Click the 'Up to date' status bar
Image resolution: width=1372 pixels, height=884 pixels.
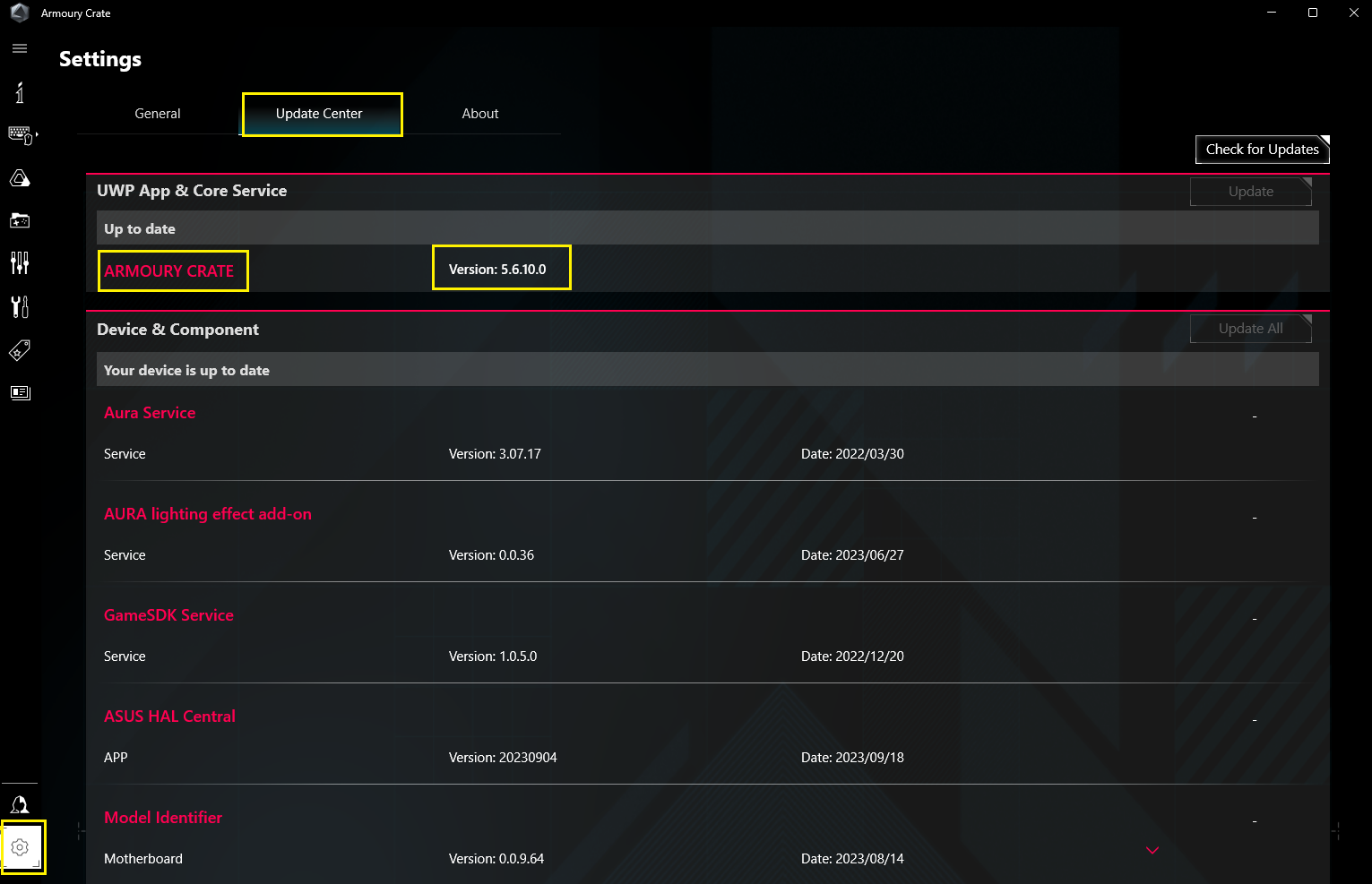tap(708, 228)
